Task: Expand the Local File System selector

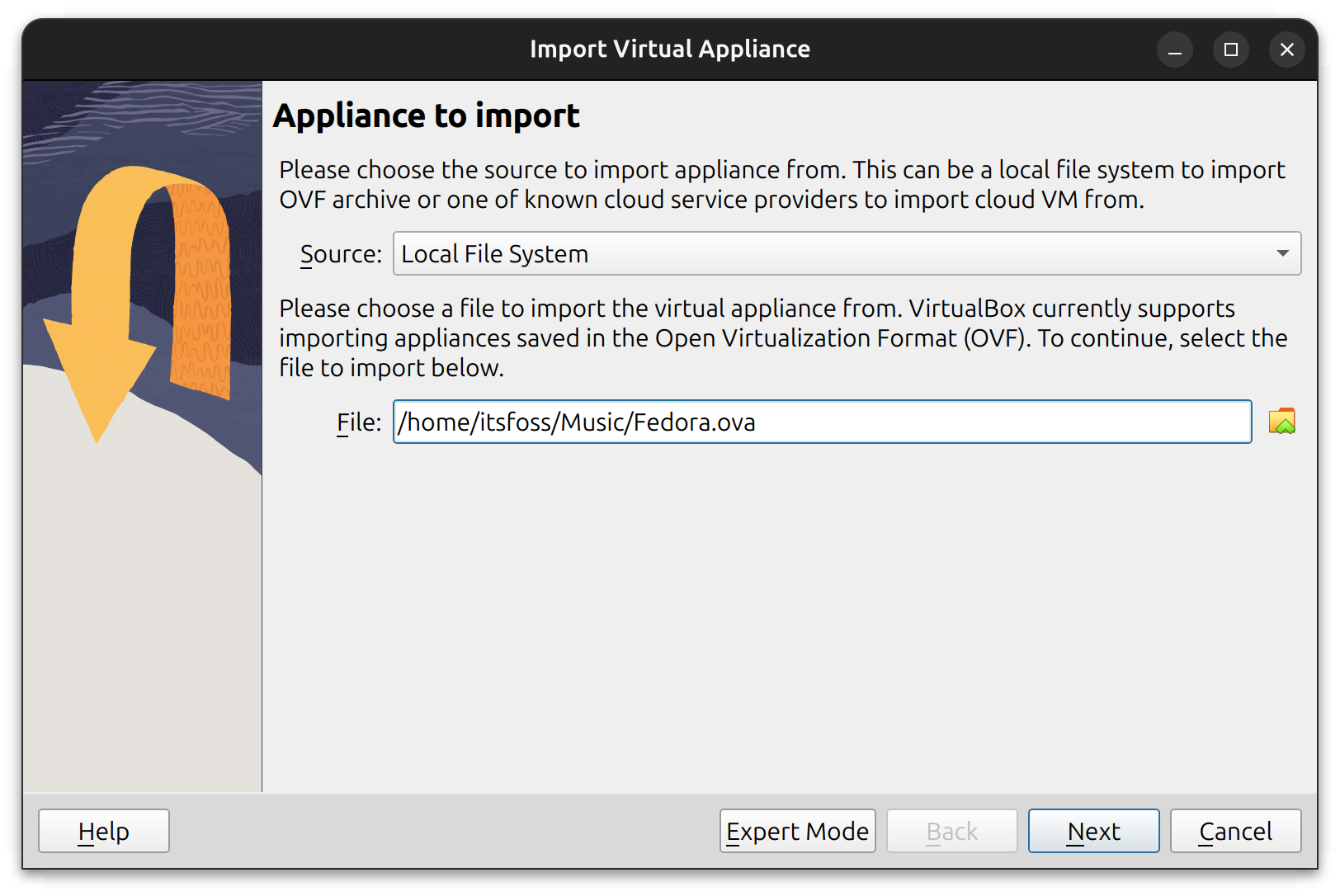Action: [x=846, y=253]
